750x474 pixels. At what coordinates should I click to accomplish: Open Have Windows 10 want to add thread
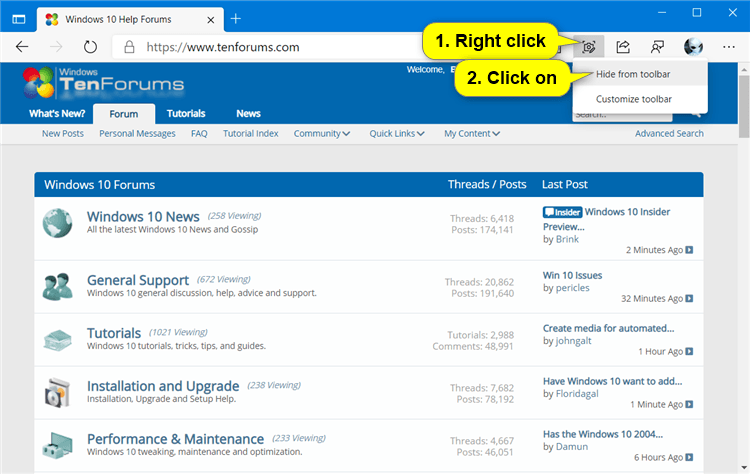[x=612, y=382]
